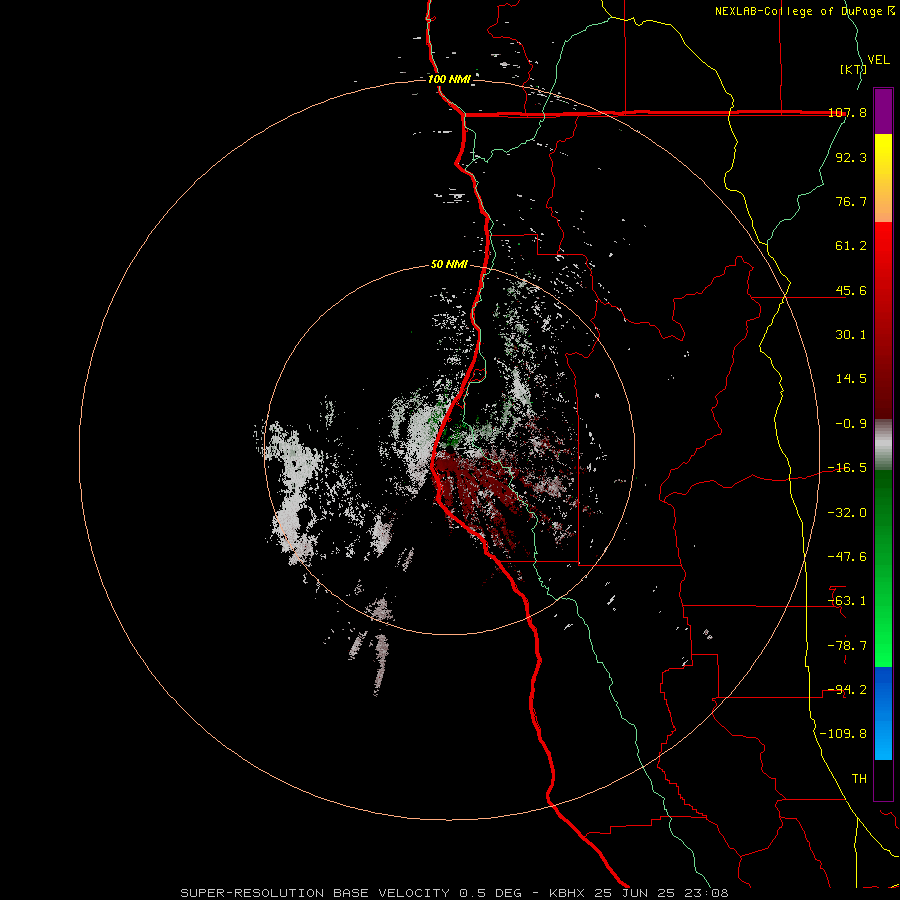Click the 45.6 value on velocity scale
The width and height of the screenshot is (900, 900).
851,290
